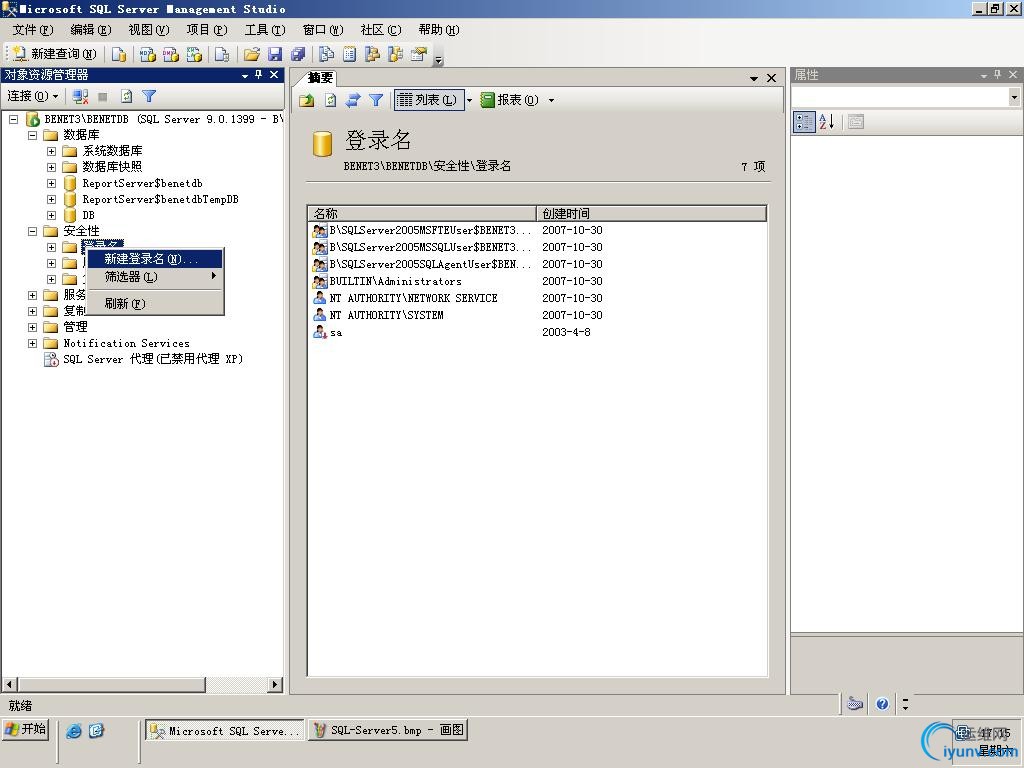
Task: Open the Community (社区) menu
Action: pyautogui.click(x=381, y=30)
